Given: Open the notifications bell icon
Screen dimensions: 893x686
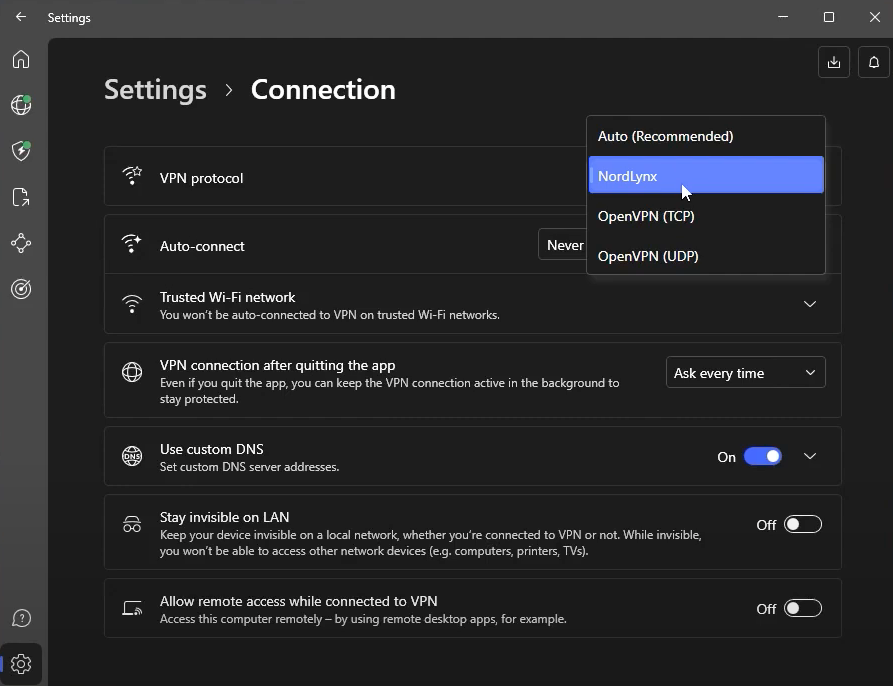Looking at the screenshot, I should coord(874,62).
